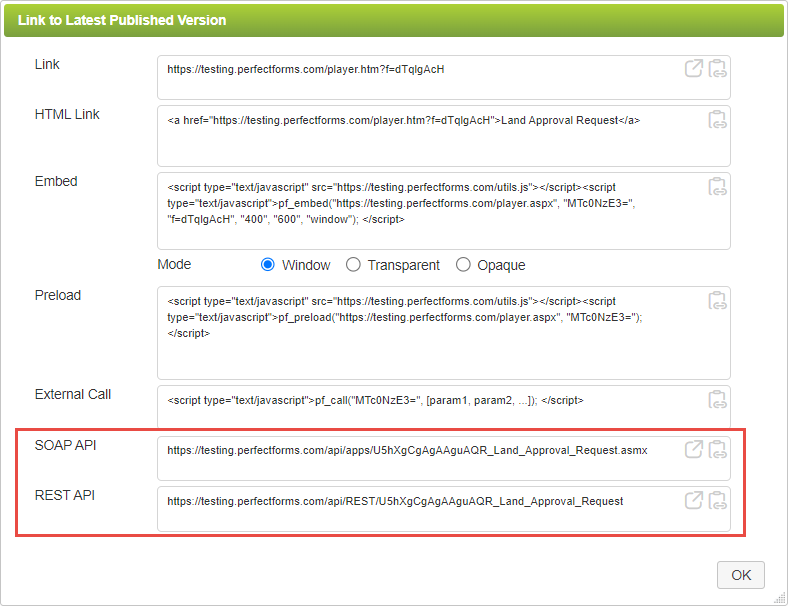Open the SOAP API URL in new window
788x606 pixels.
[x=694, y=449]
